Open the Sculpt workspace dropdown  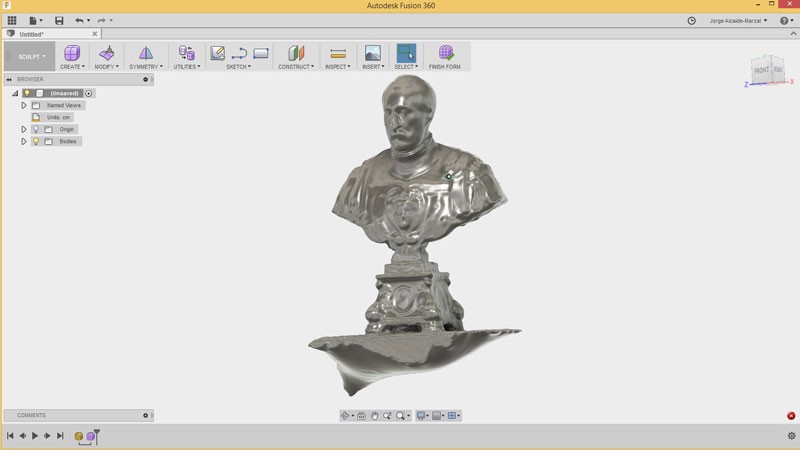(x=31, y=56)
